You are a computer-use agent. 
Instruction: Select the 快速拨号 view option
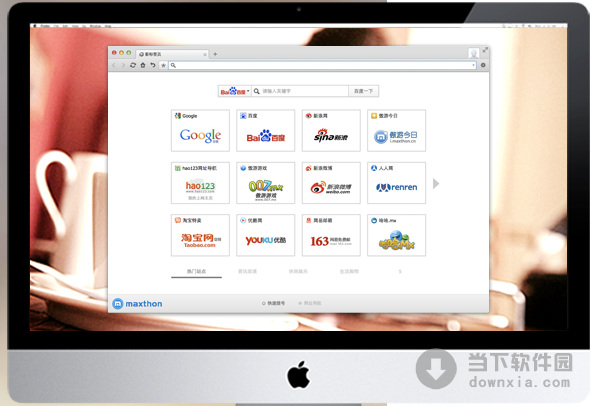click(x=273, y=303)
